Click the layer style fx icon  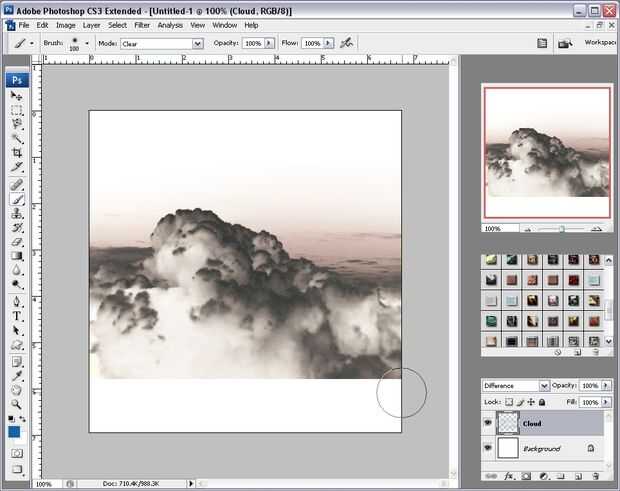coord(509,476)
